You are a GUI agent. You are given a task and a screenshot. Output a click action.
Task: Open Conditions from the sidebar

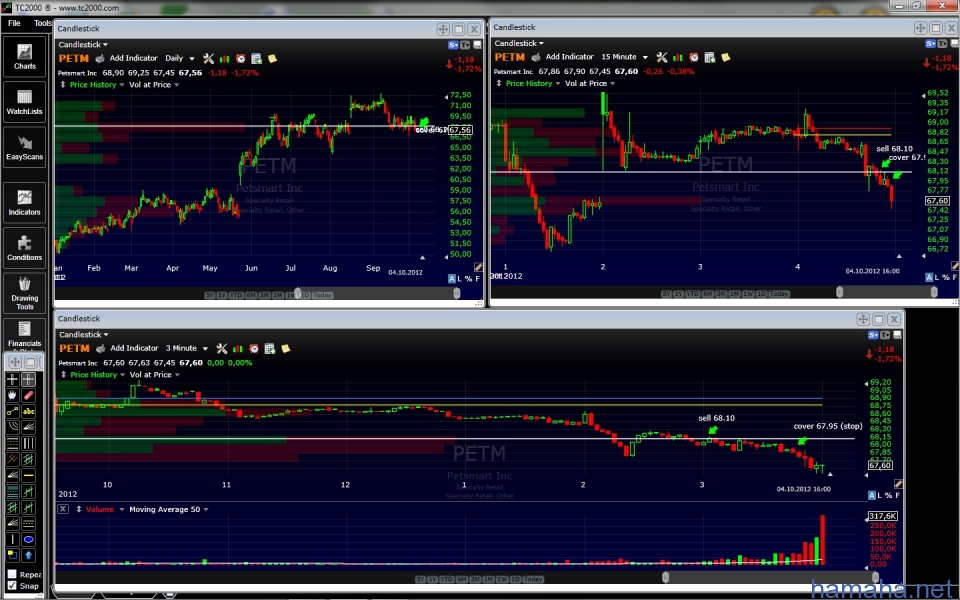(24, 248)
